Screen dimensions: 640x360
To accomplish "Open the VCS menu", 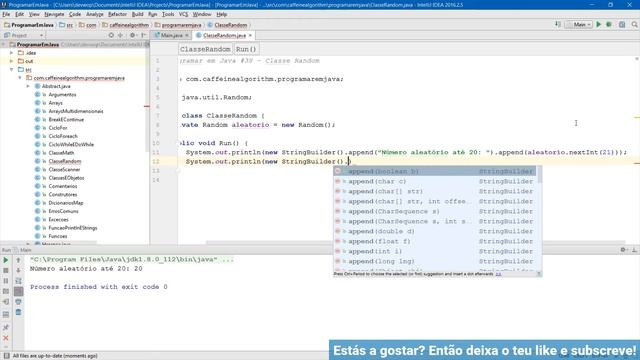I will 183,14.
